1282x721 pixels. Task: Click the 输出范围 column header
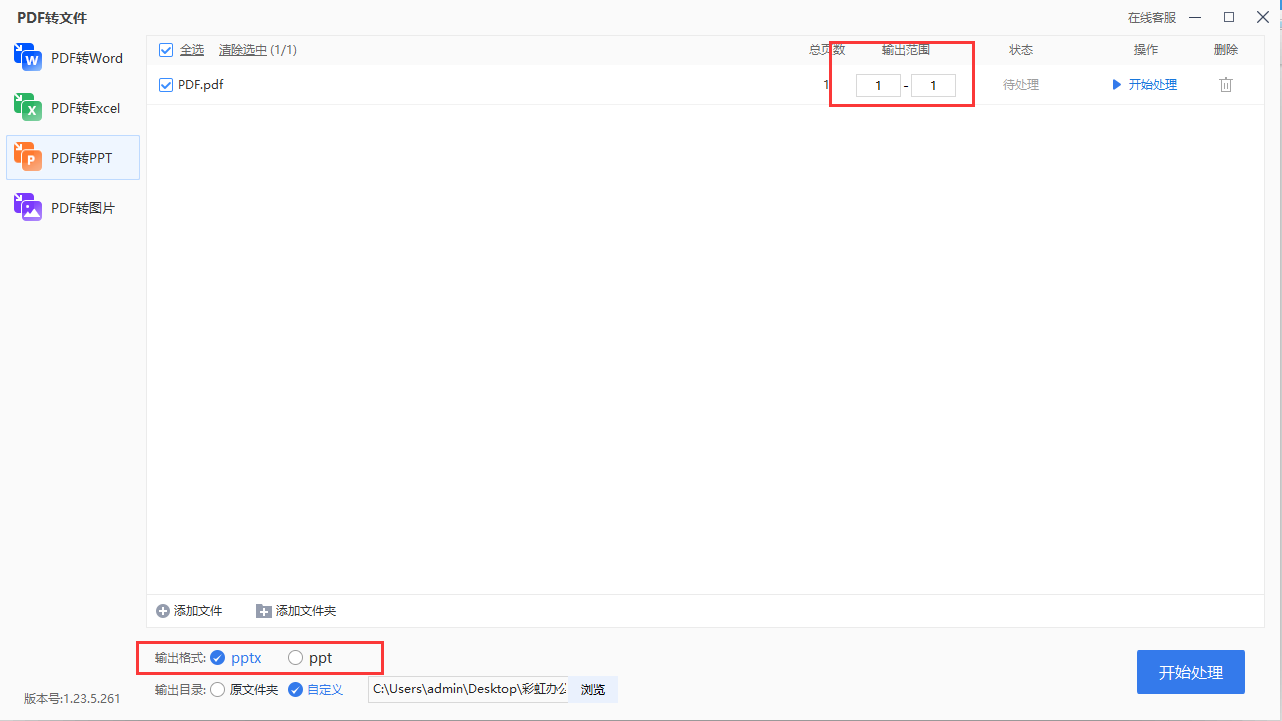pos(906,50)
